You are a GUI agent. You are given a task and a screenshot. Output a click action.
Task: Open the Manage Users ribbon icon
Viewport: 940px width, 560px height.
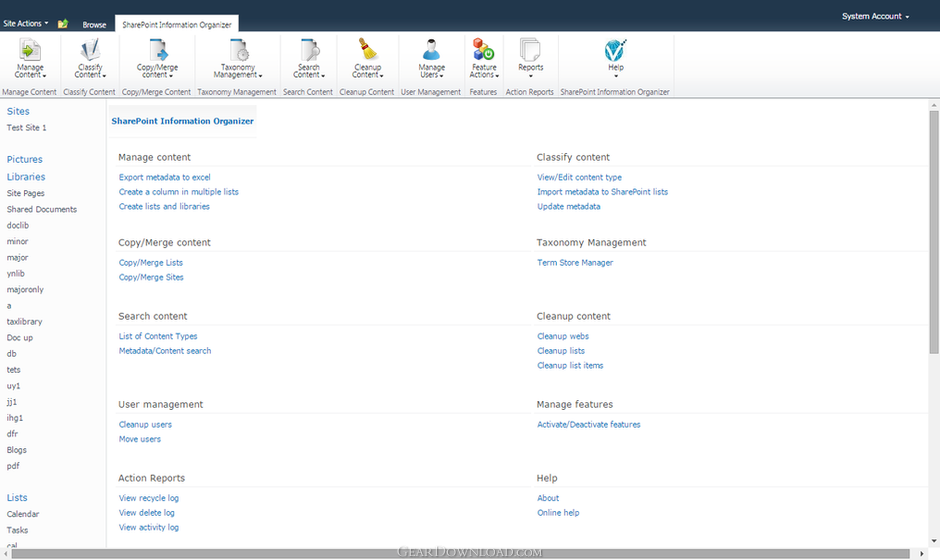point(432,49)
